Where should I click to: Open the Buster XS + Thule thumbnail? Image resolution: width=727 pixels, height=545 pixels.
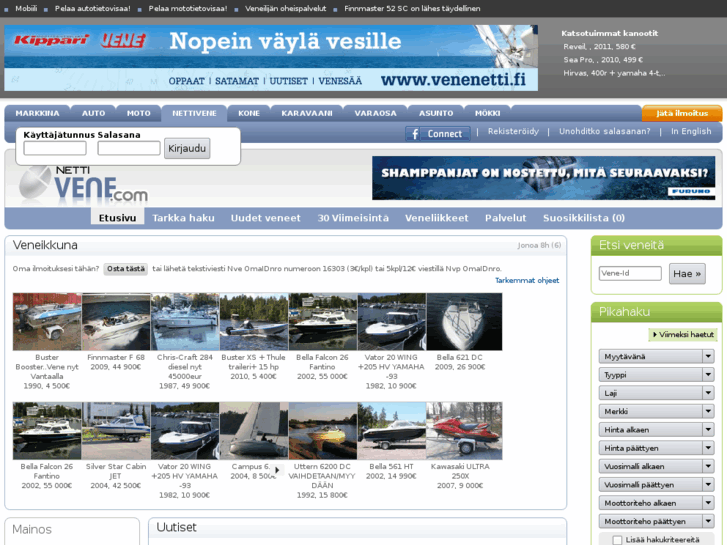tap(254, 321)
